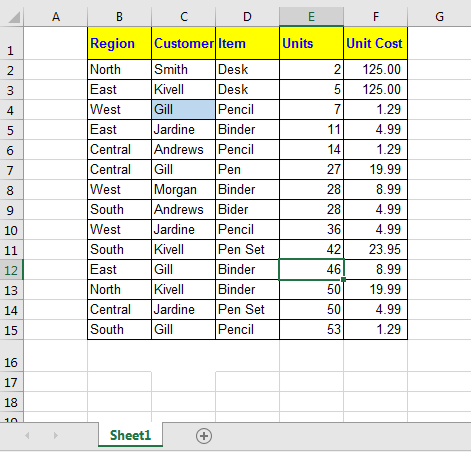Select the 23.95 unit cost cell
The height and width of the screenshot is (452, 471).
pyautogui.click(x=375, y=249)
